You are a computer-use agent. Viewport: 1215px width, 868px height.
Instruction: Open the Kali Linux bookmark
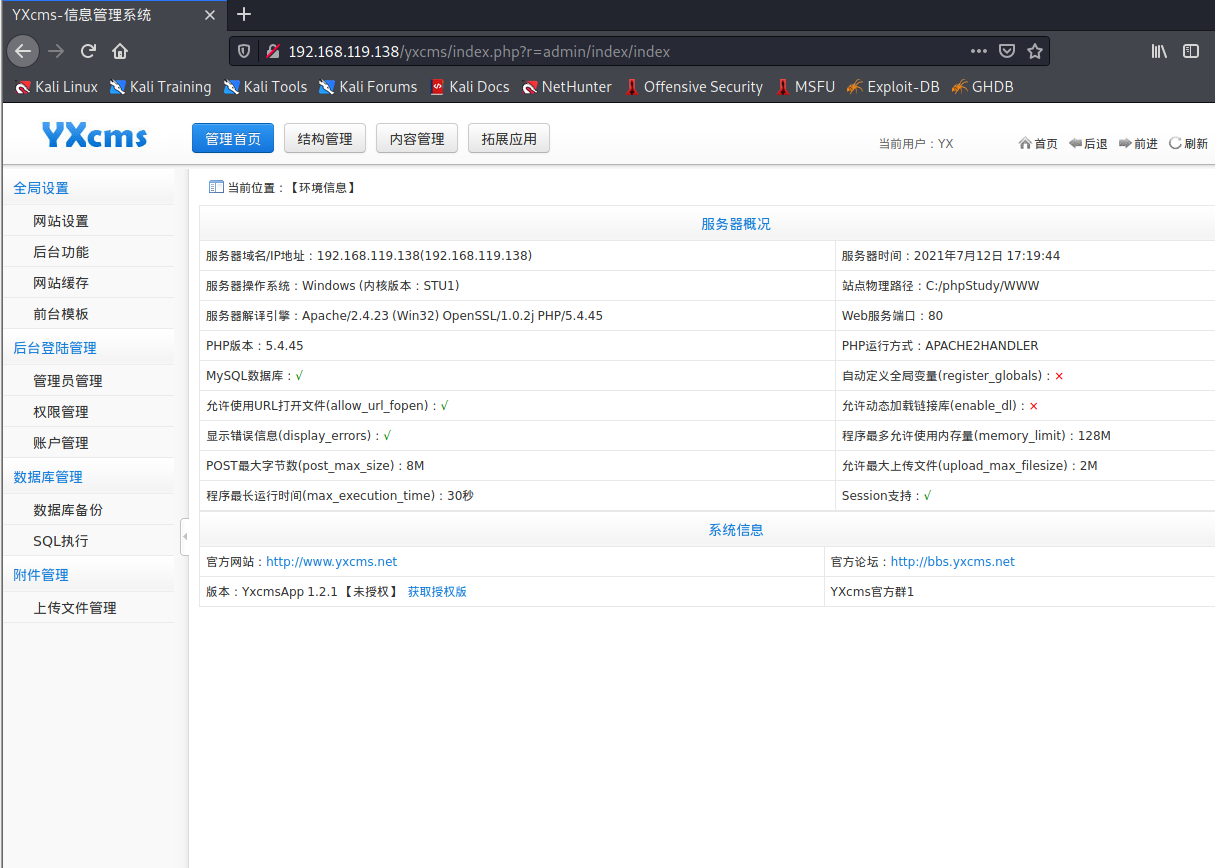click(57, 87)
